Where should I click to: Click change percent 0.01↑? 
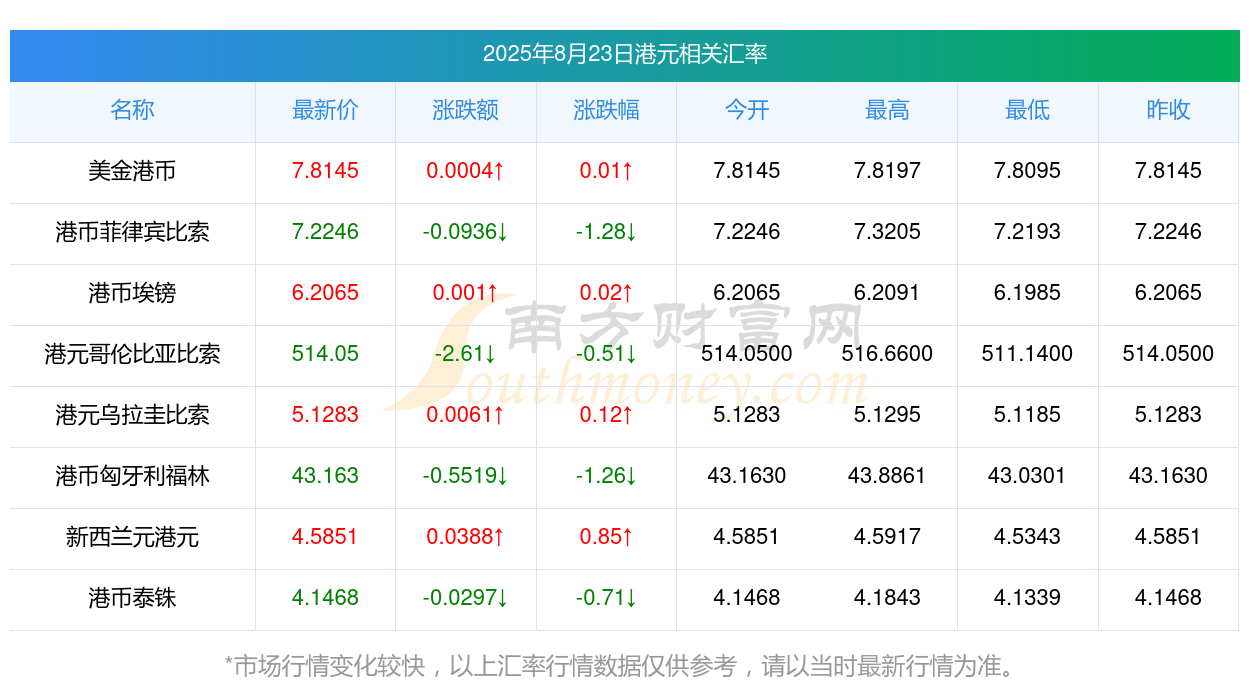click(x=606, y=171)
